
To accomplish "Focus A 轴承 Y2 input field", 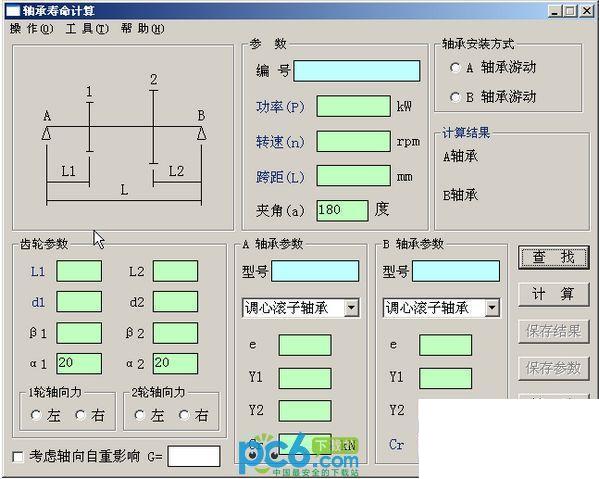I will [305, 411].
